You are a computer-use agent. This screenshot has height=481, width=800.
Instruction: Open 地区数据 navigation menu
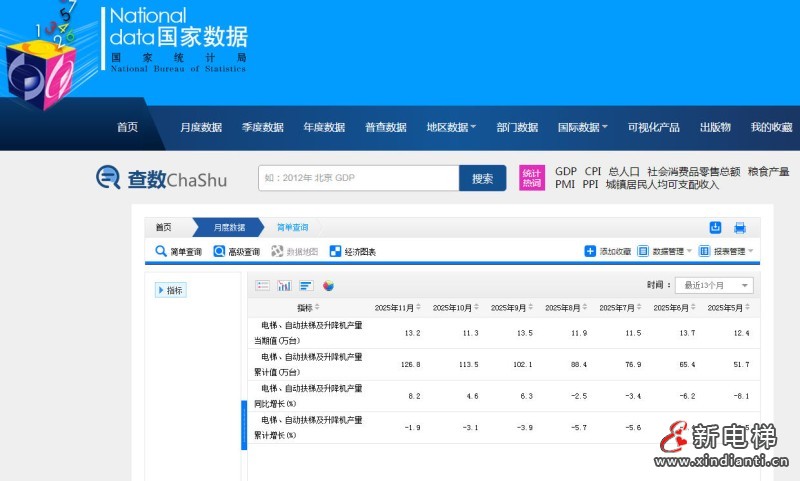click(x=451, y=127)
